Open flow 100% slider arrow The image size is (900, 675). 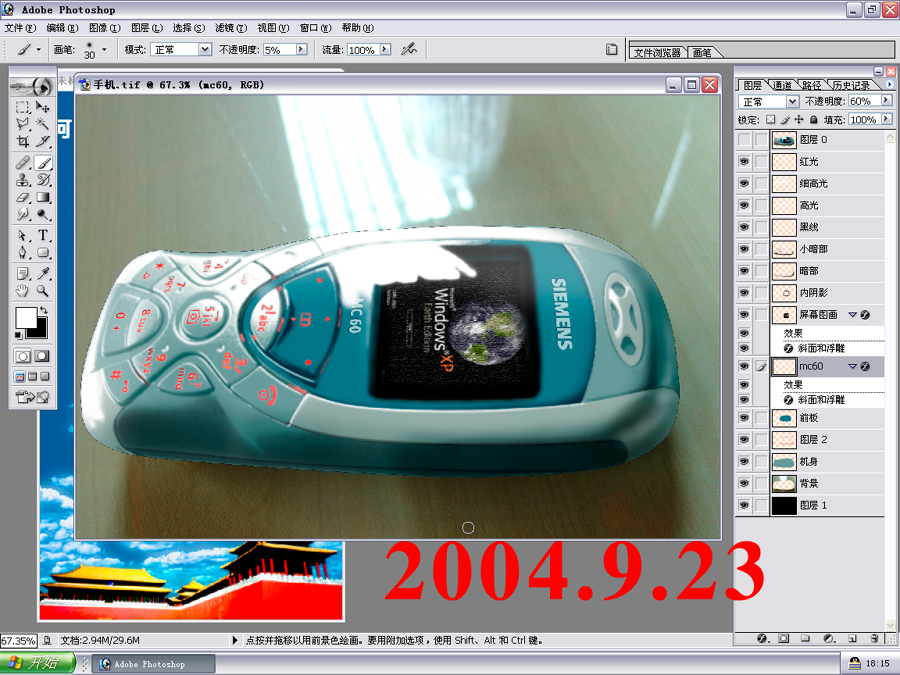[385, 50]
